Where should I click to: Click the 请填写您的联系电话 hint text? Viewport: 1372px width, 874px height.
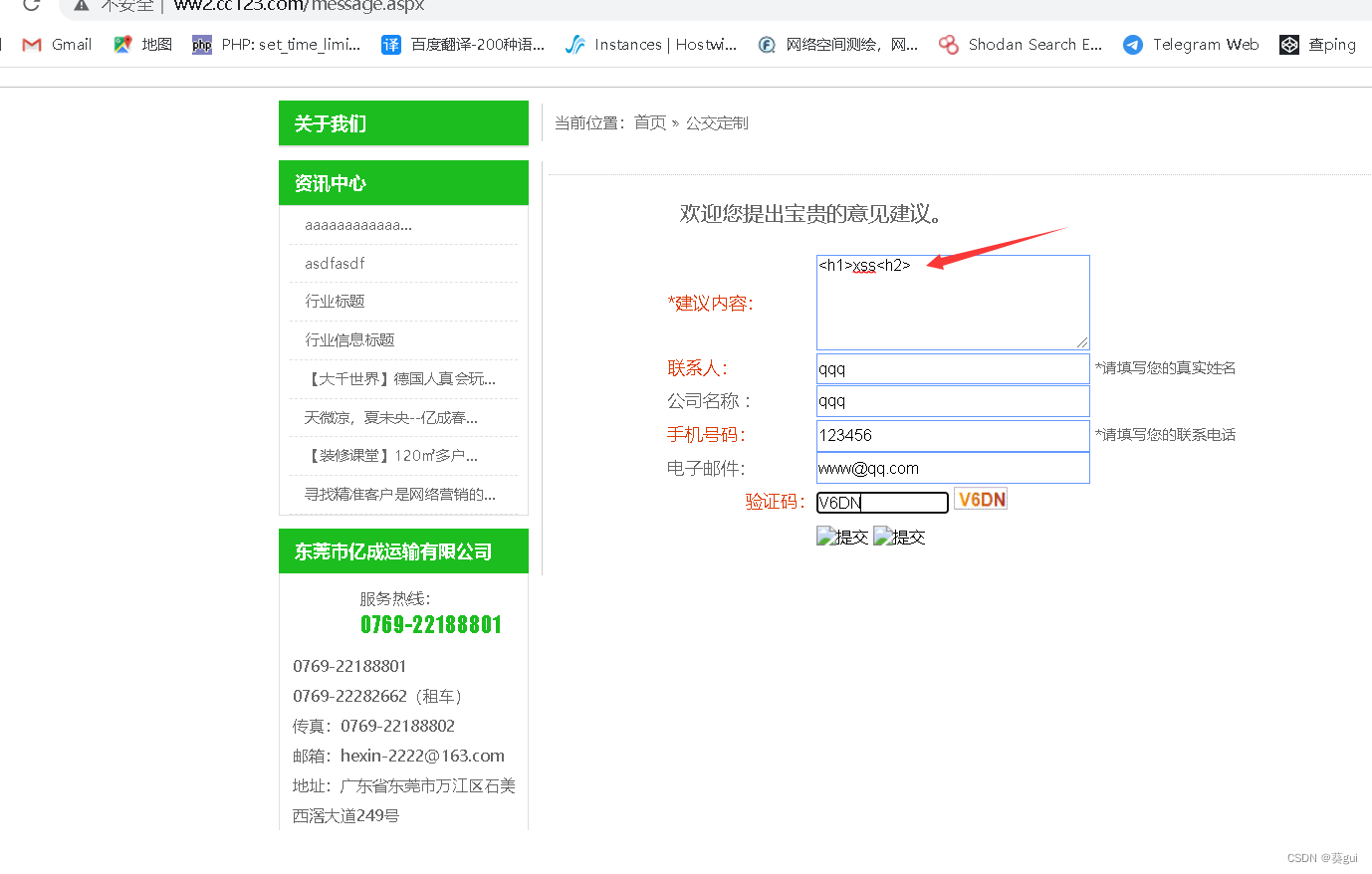tap(1166, 435)
